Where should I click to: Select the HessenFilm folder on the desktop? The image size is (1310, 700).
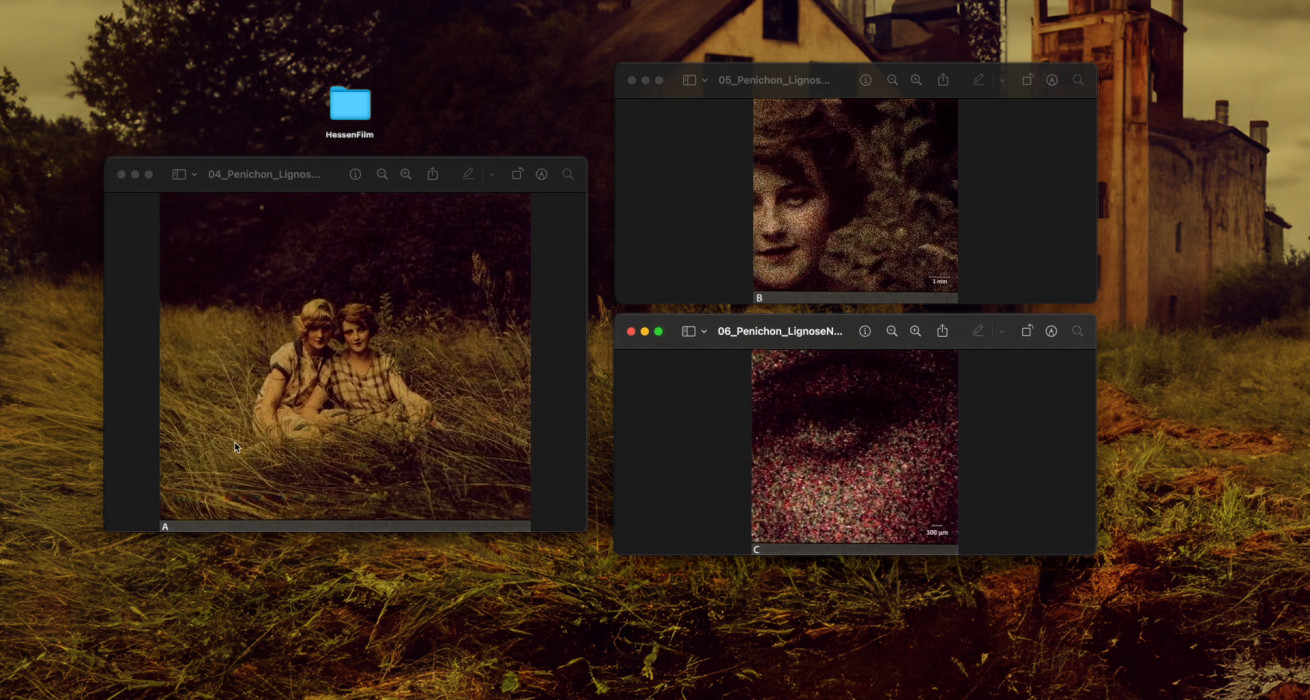point(349,104)
